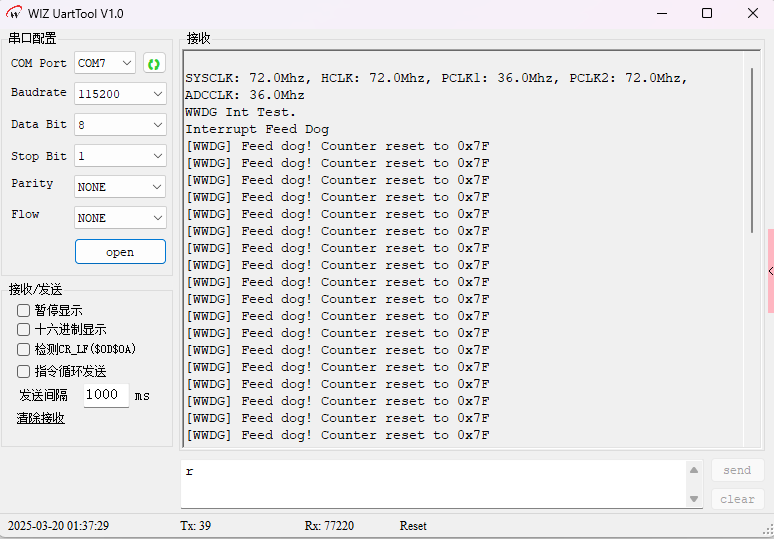This screenshot has width=774, height=539.
Task: Enable 检测CR_LF checkbox
Action: (x=24, y=350)
